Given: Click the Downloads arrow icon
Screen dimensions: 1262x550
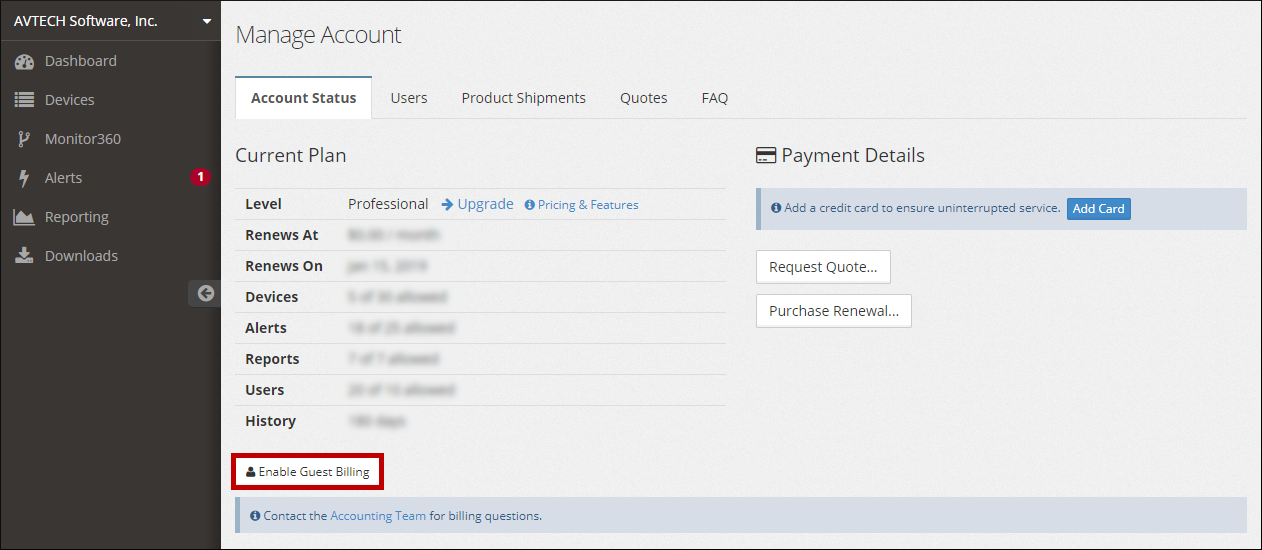Looking at the screenshot, I should [x=25, y=256].
